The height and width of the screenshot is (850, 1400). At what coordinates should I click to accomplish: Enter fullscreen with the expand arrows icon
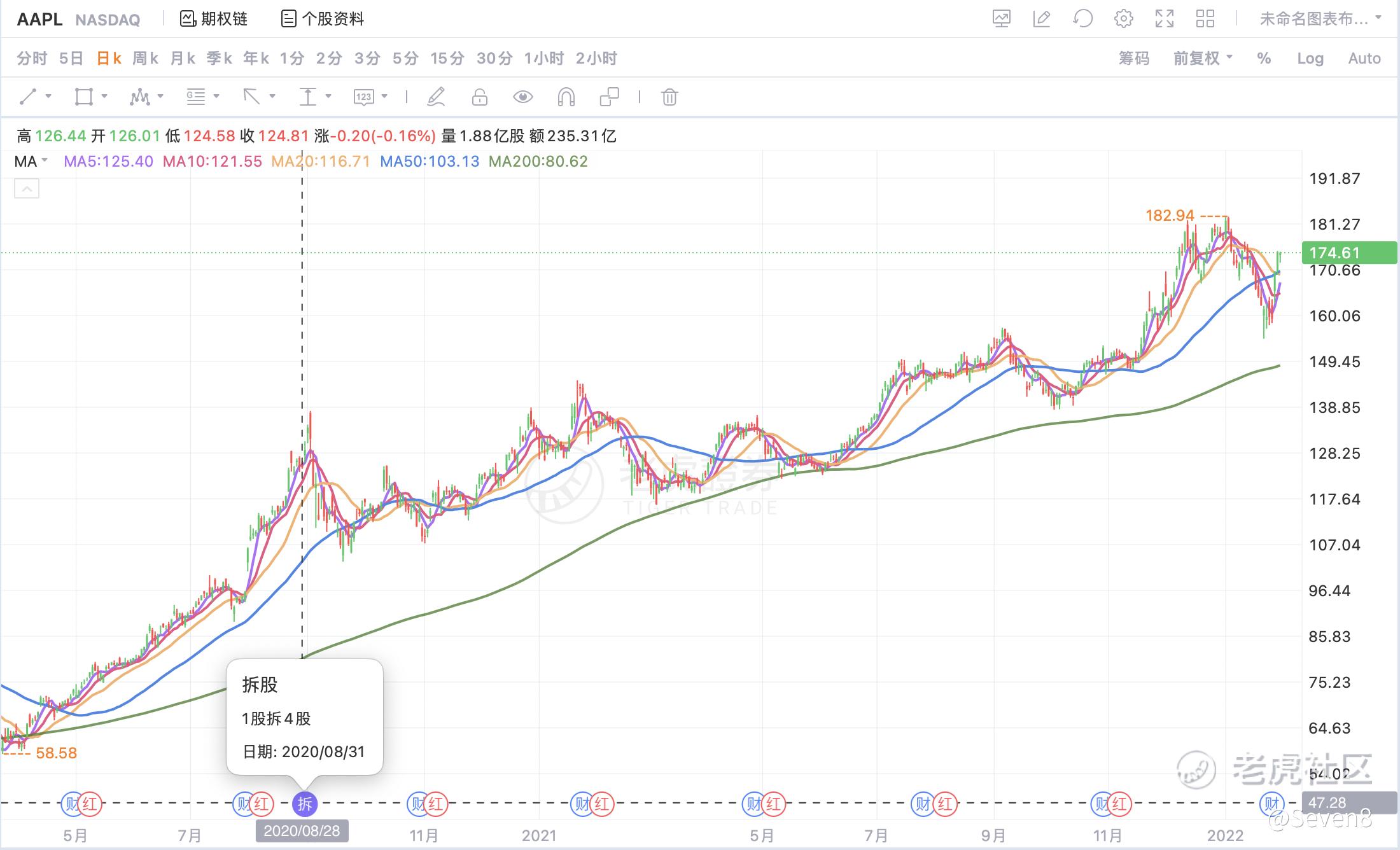(x=1165, y=19)
